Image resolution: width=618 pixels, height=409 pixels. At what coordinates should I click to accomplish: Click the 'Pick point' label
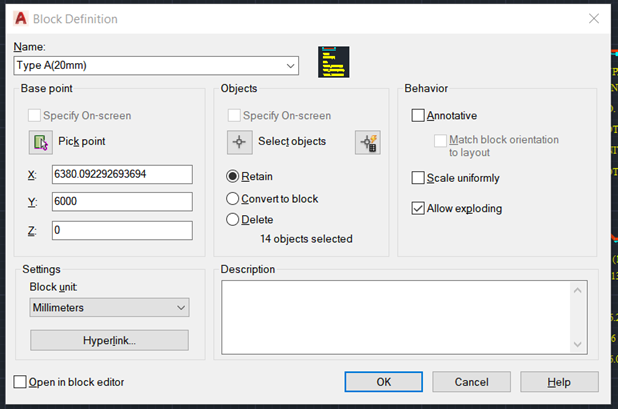point(82,141)
